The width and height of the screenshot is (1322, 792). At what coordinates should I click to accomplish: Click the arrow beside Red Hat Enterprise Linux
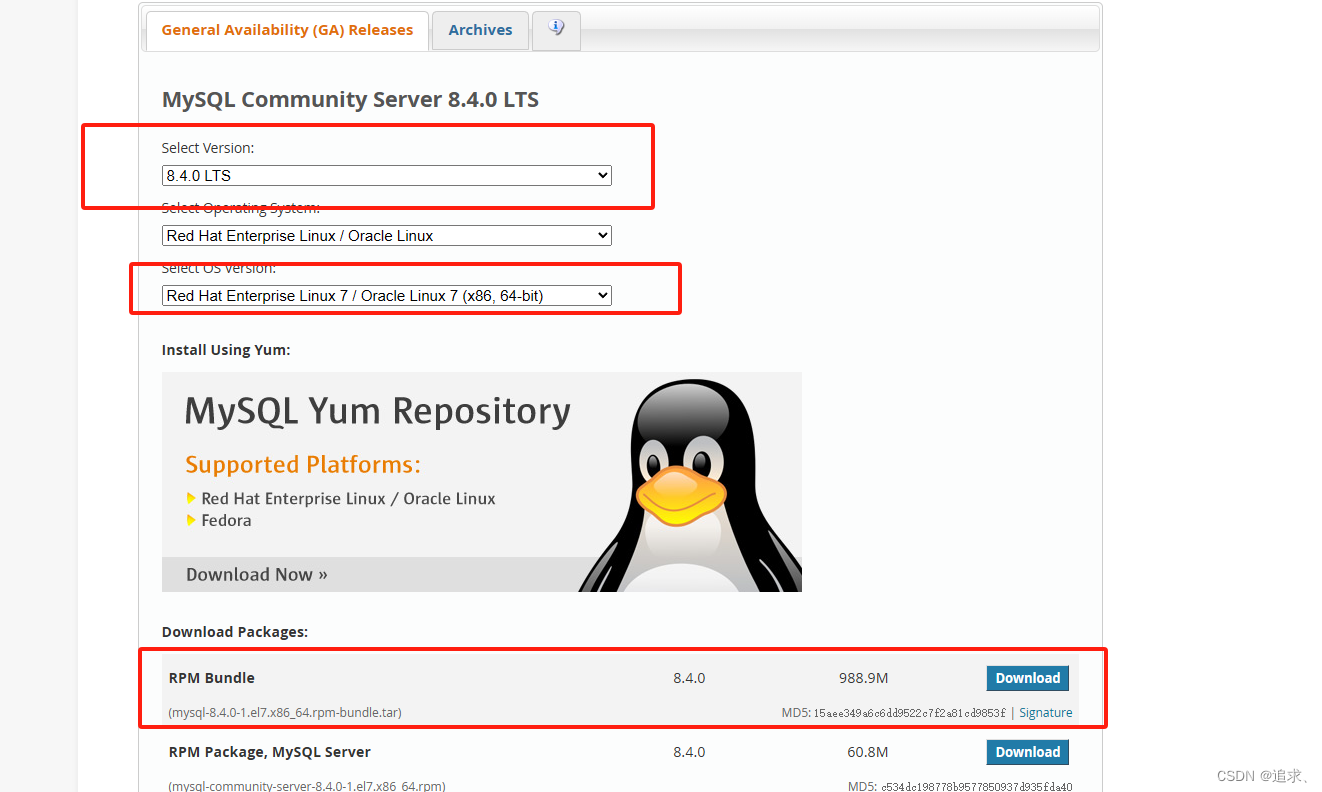click(192, 497)
